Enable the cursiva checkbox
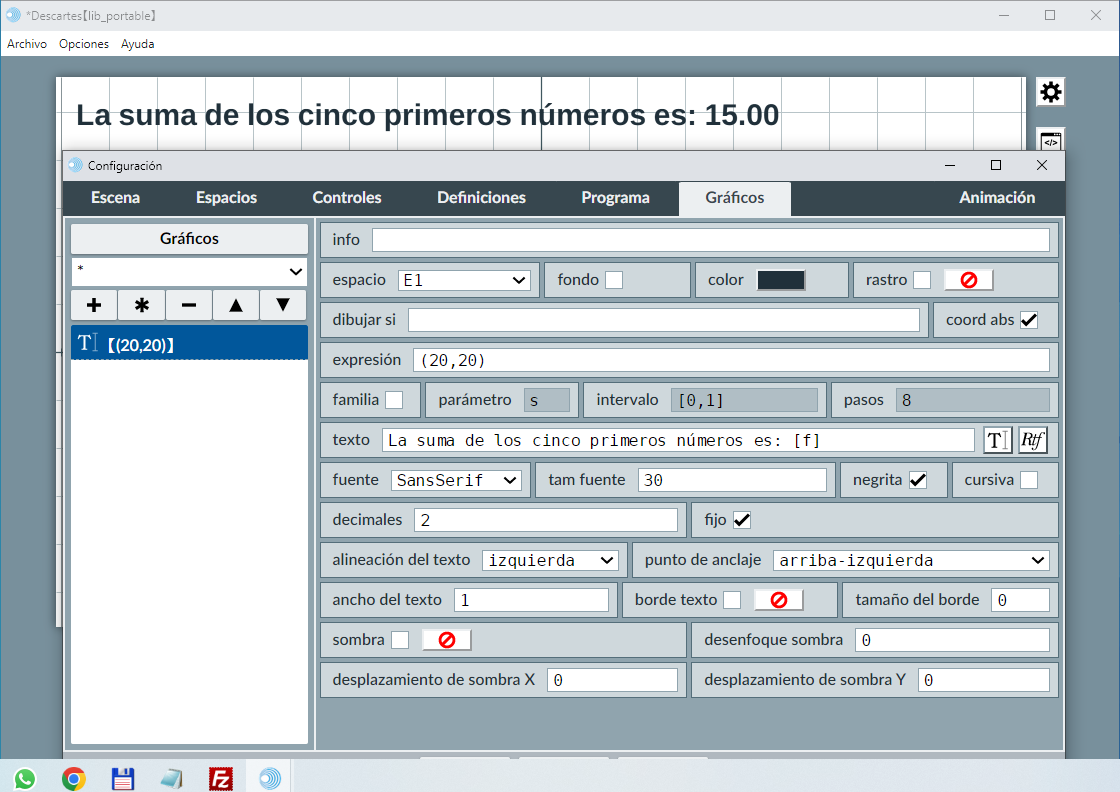 1028,480
